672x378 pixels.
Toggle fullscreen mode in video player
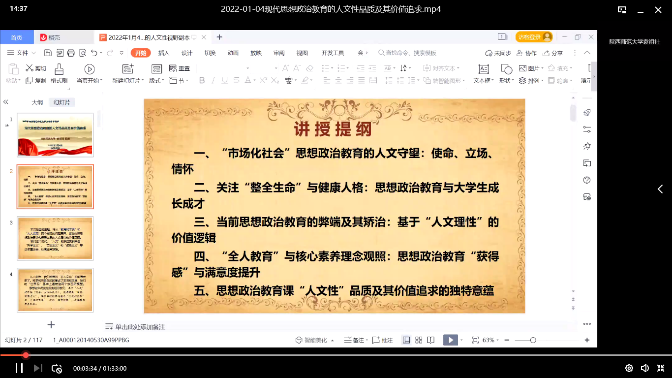(x=660, y=368)
